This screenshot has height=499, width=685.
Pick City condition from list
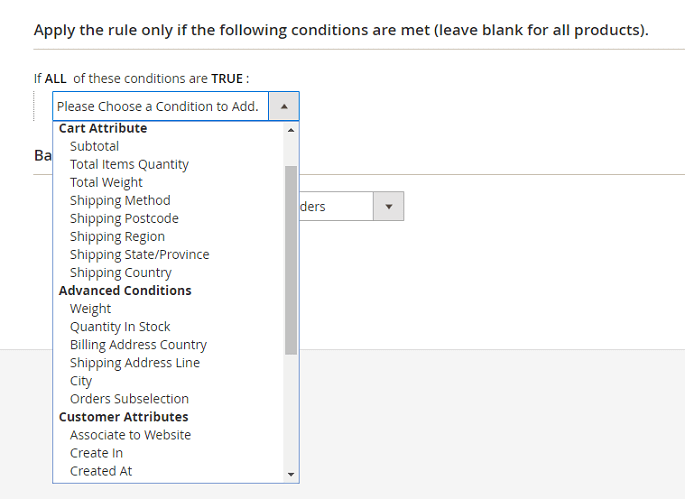tap(81, 380)
